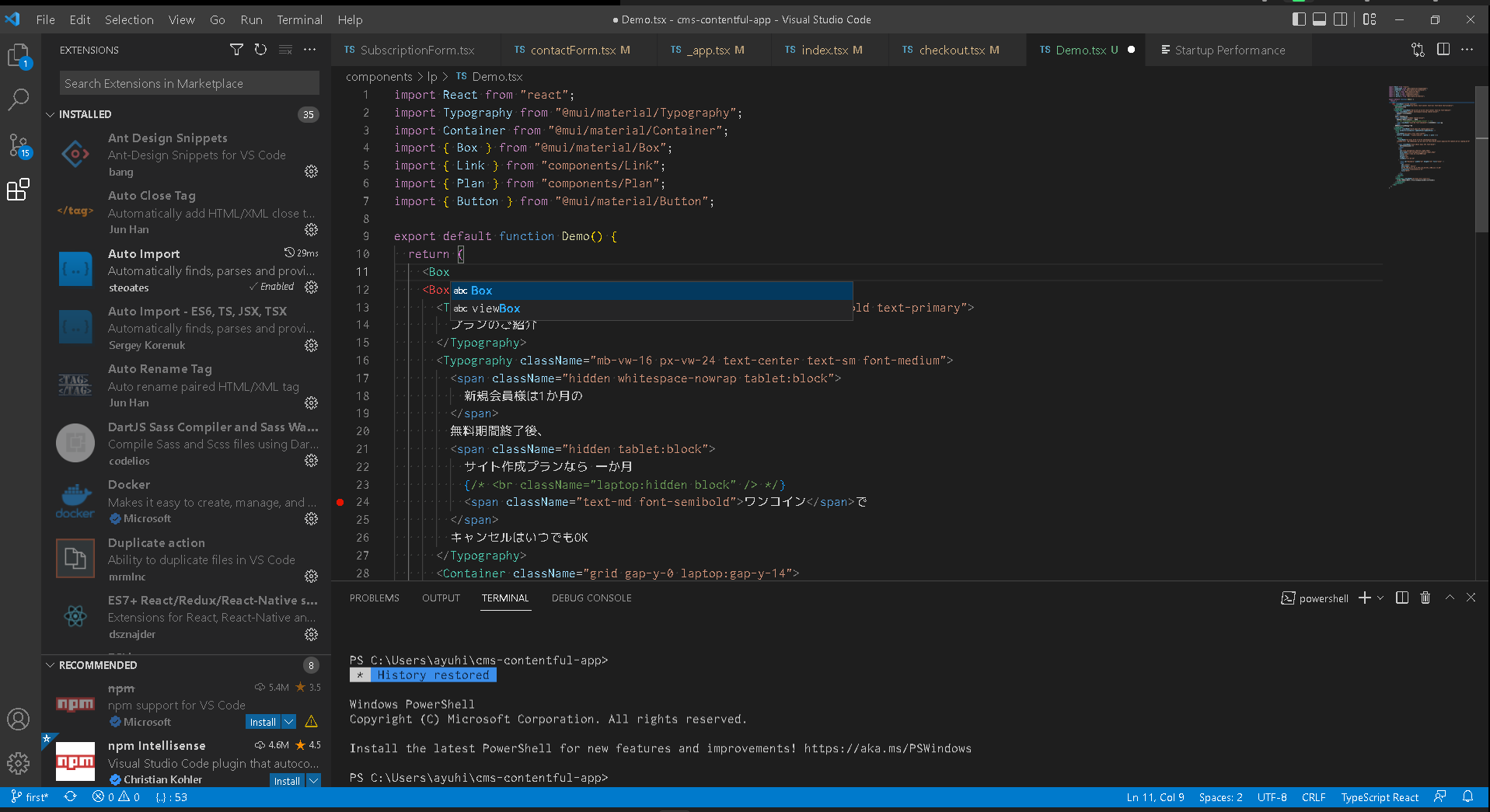Split the Demo.tsx editor
This screenshot has width=1490, height=812.
1443,49
